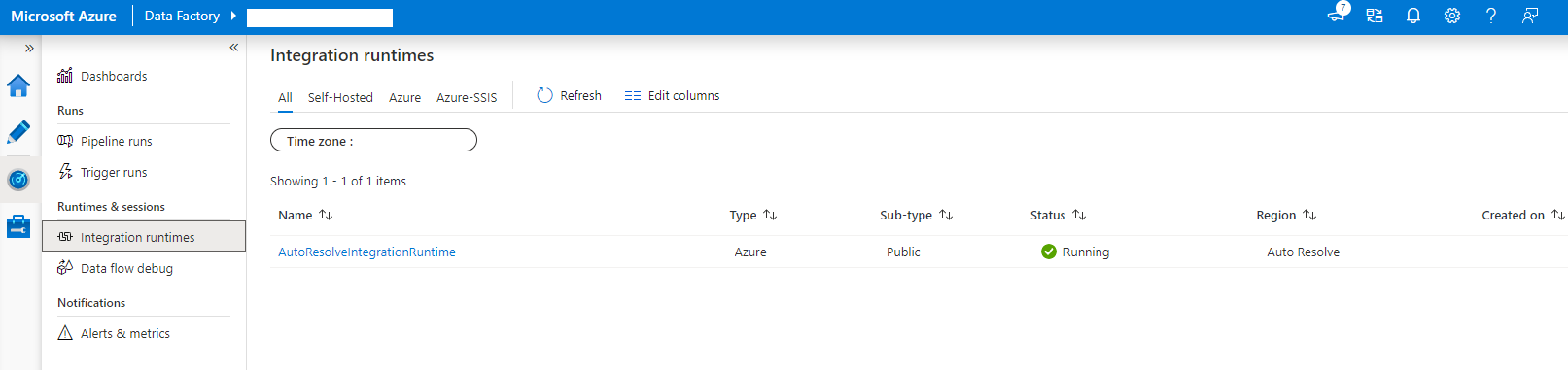This screenshot has height=370, width=1568.
Task: Click the Integration runtimes page heading
Action: click(x=352, y=55)
